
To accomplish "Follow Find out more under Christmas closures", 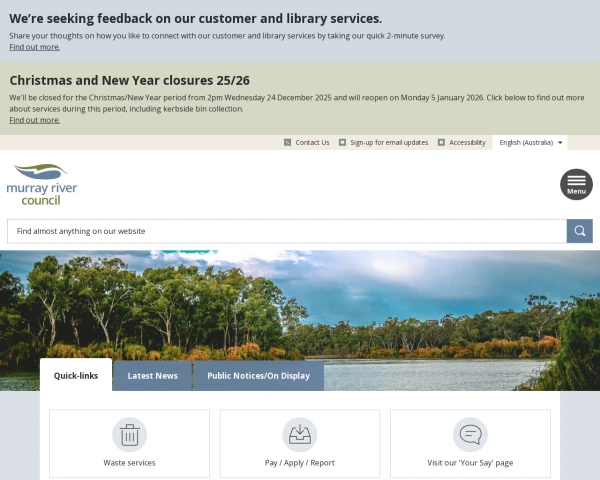I will tap(34, 120).
